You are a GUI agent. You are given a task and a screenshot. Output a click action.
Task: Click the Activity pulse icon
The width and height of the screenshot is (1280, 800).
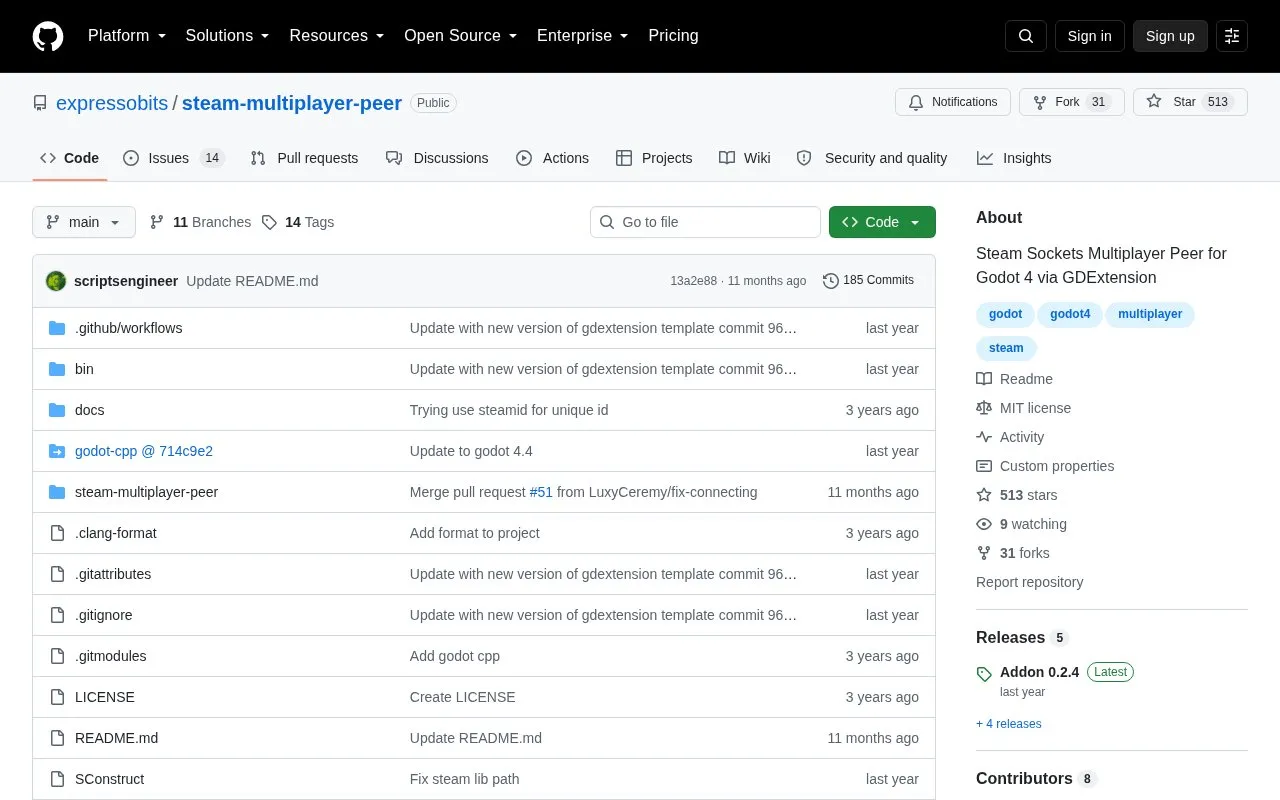tap(984, 437)
